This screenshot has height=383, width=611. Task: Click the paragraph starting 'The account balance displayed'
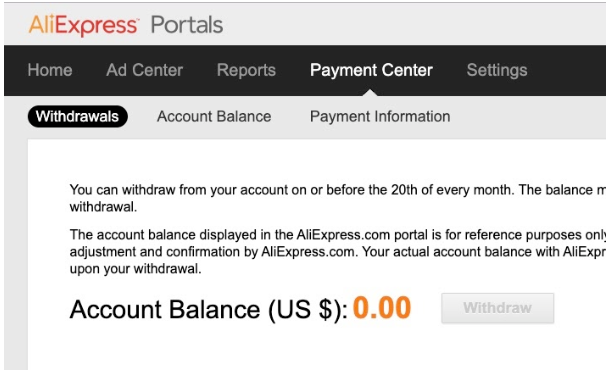click(337, 252)
